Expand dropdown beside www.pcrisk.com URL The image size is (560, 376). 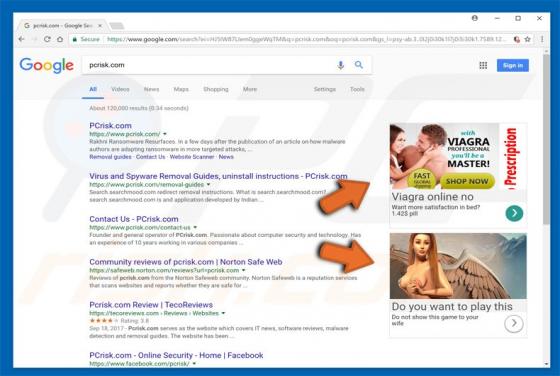pos(165,134)
